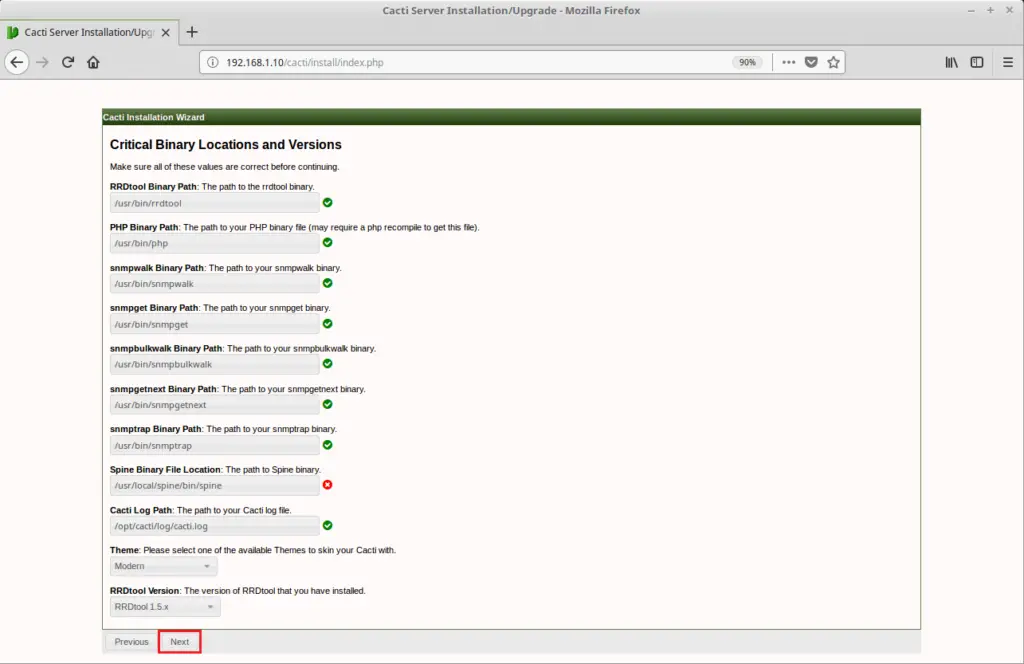
Task: Select the Cacti Server Installation browser tab
Action: pos(89,32)
